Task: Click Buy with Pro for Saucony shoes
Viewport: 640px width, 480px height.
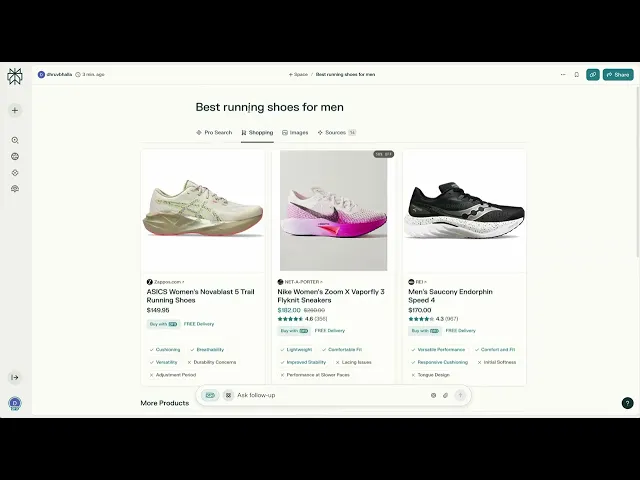Action: [425, 331]
